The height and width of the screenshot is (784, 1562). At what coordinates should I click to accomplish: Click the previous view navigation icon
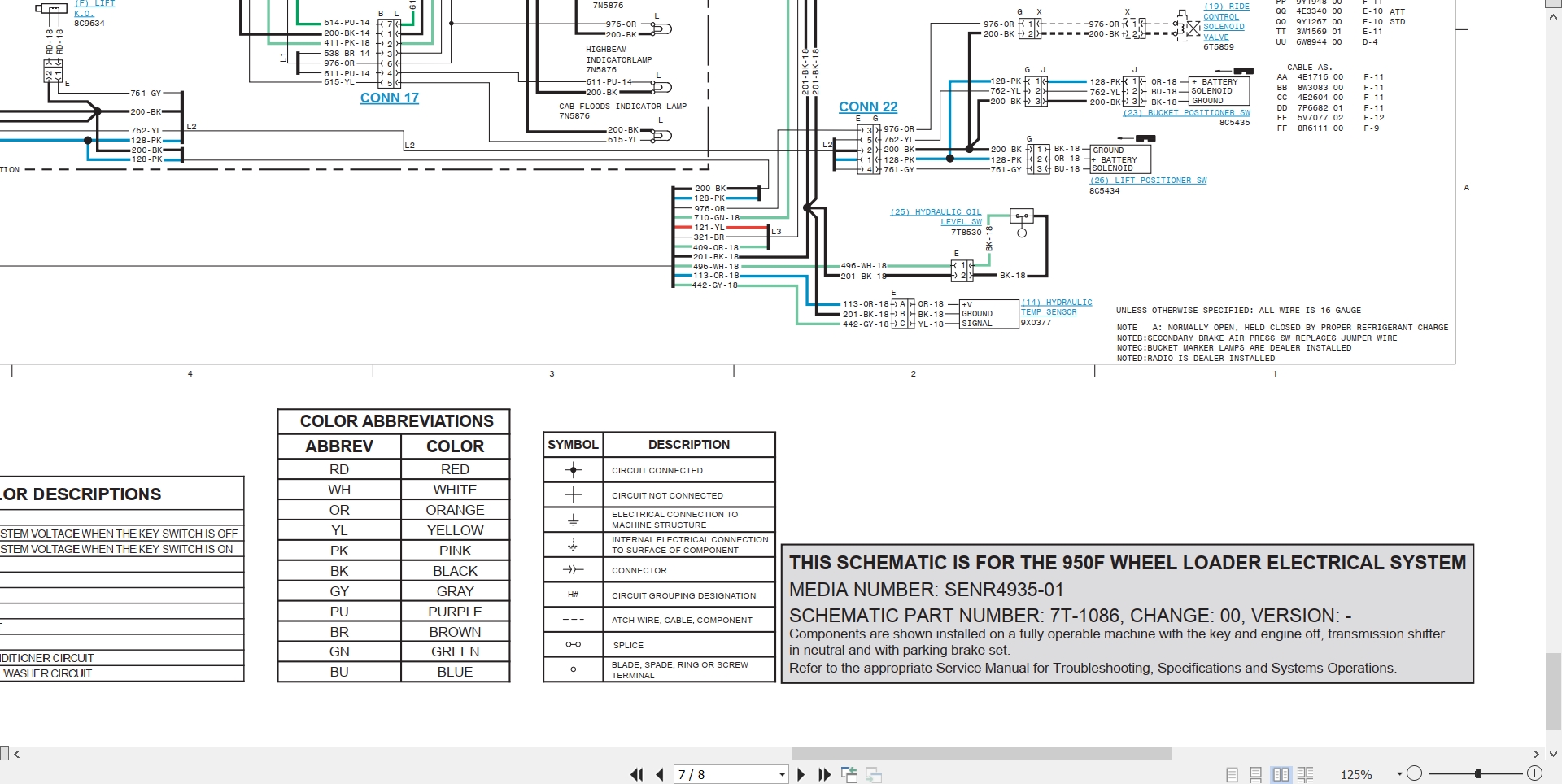point(849,775)
